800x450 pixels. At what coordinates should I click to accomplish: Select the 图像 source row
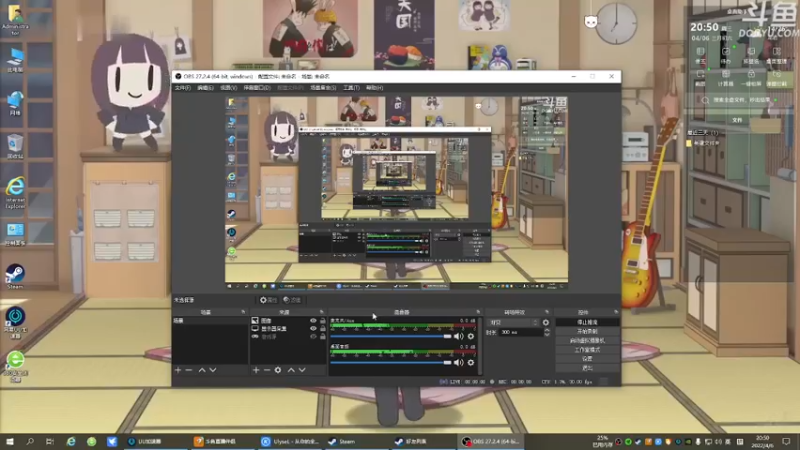[x=288, y=321]
